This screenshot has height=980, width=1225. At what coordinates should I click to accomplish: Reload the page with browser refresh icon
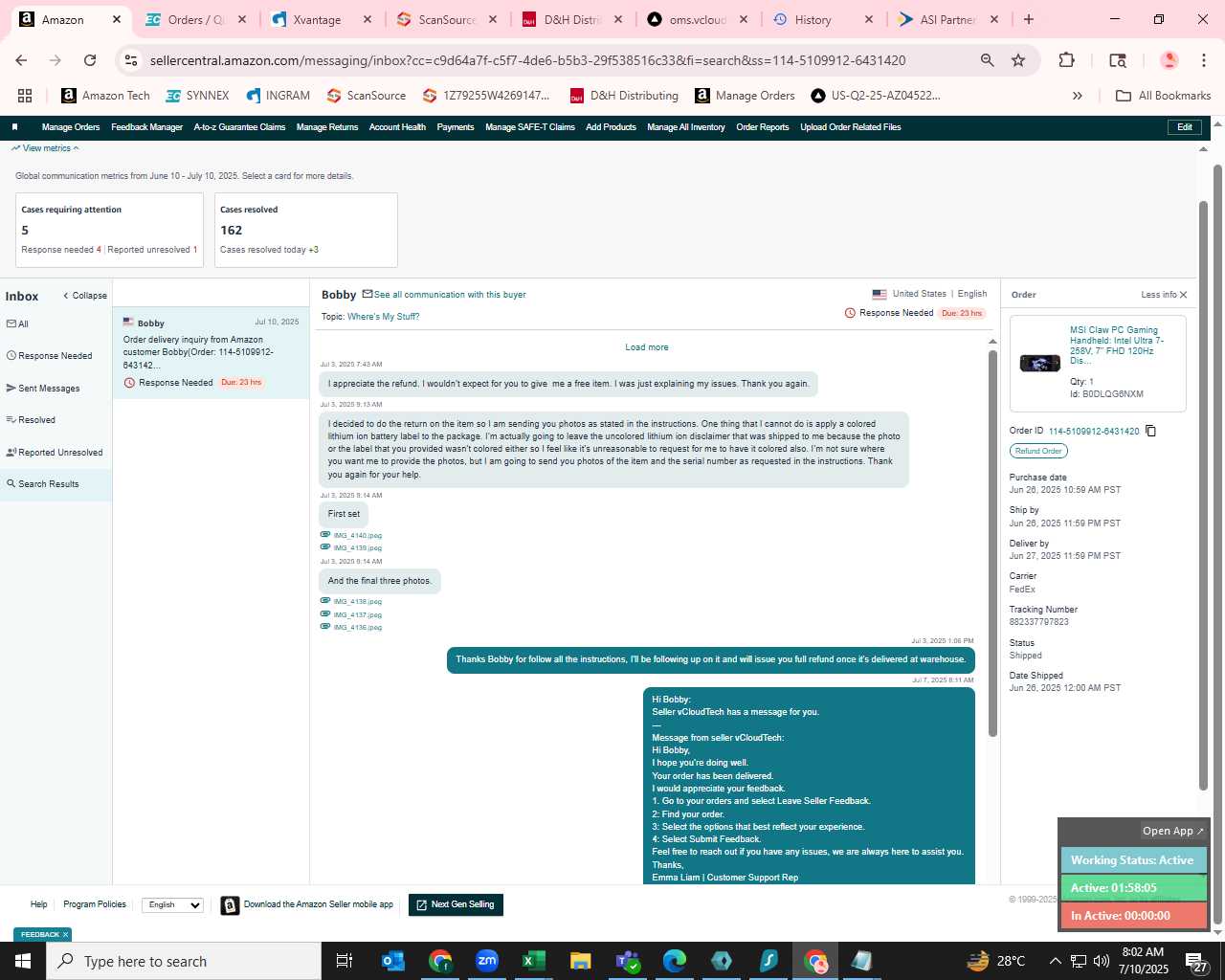click(90, 60)
